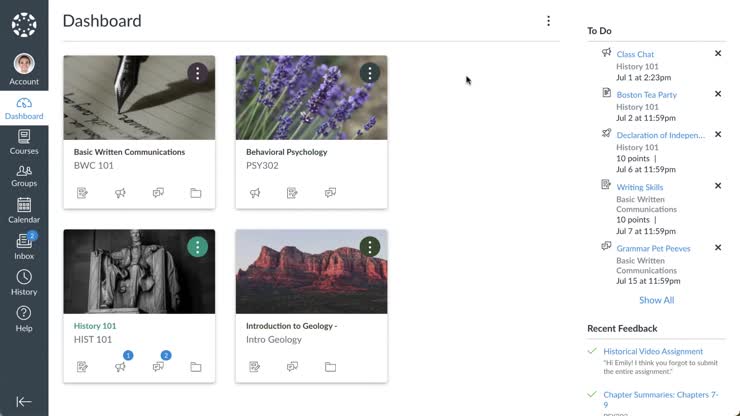Image resolution: width=740 pixels, height=416 pixels.
Task: Open Discussions icon with badge on History 101 card
Action: click(158, 366)
